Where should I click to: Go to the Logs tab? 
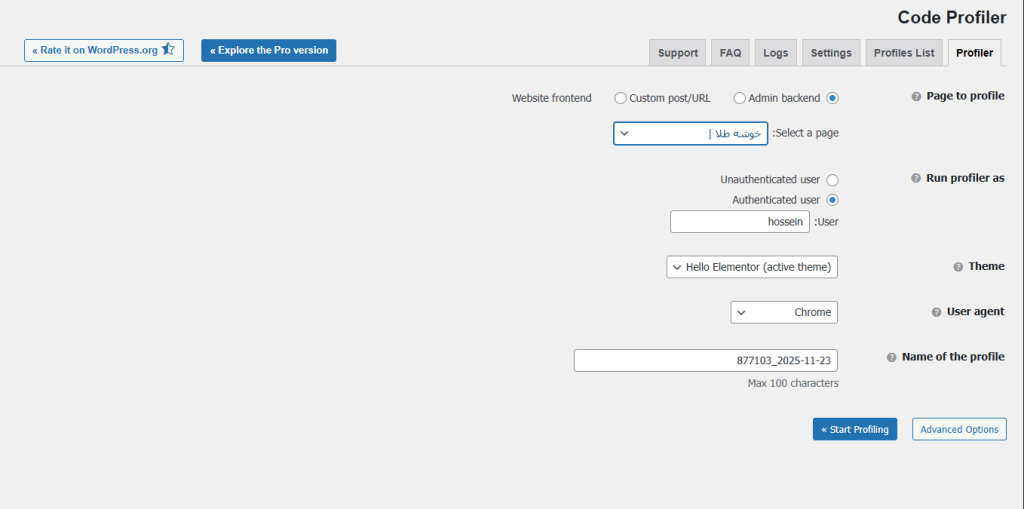775,53
